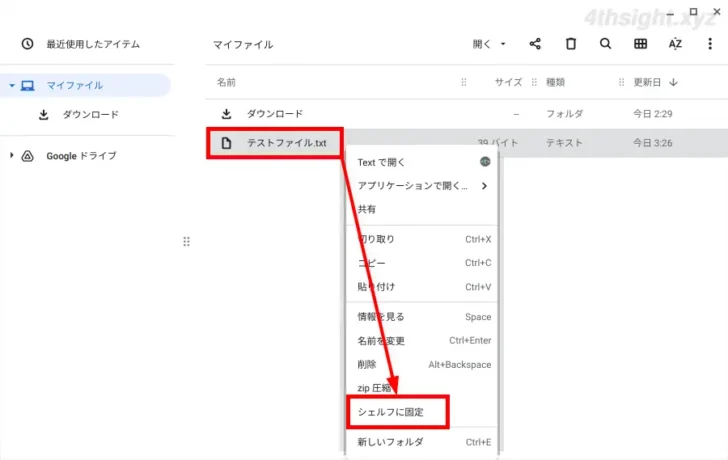This screenshot has height=460, width=728.
Task: Click the trash delete icon in toolbar
Action: pos(571,44)
